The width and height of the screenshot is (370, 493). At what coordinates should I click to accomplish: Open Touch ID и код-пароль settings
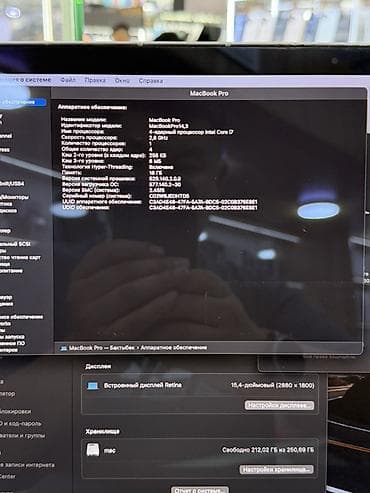pyautogui.click(x=21, y=424)
